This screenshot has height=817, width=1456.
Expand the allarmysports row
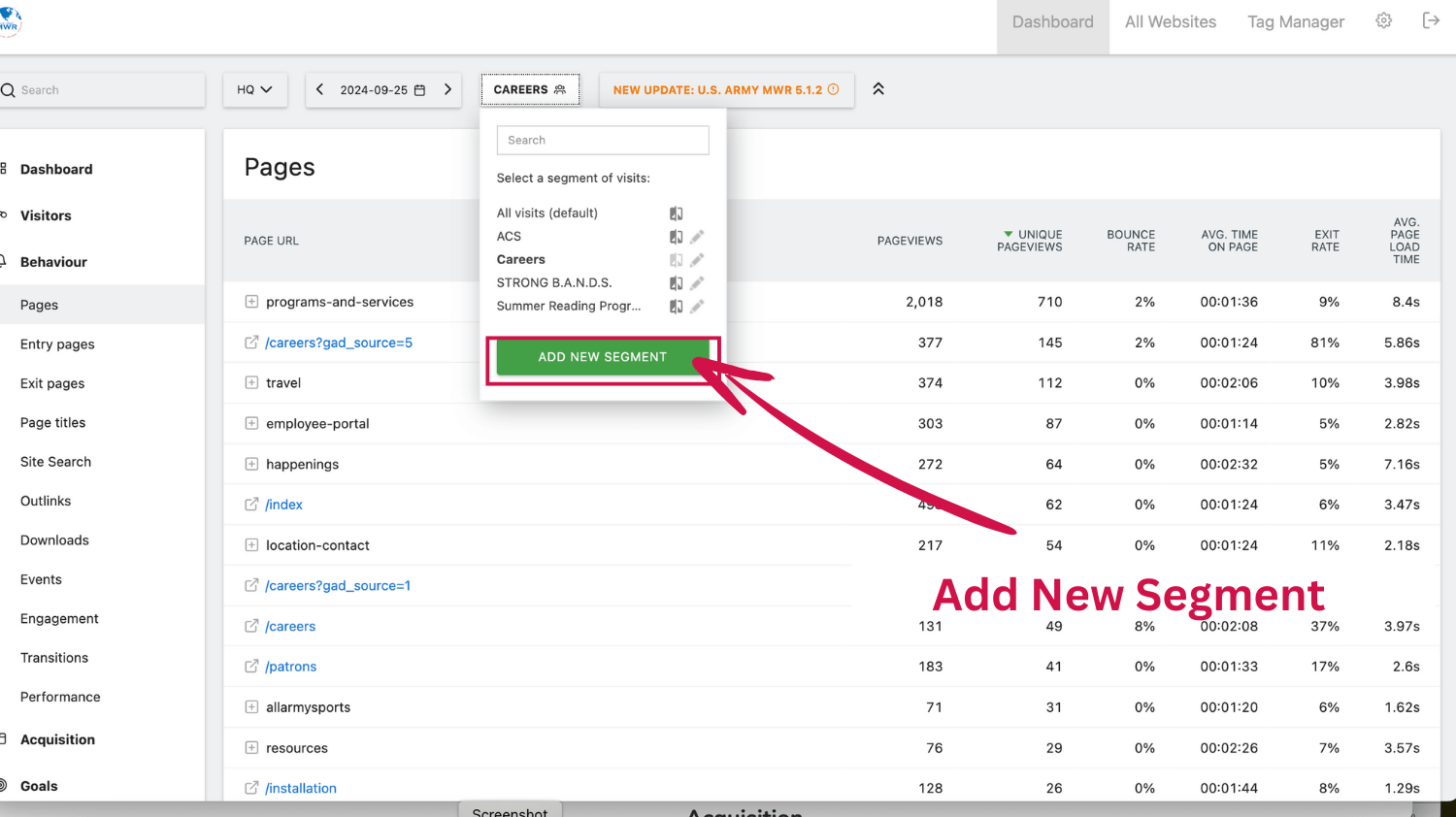(251, 707)
